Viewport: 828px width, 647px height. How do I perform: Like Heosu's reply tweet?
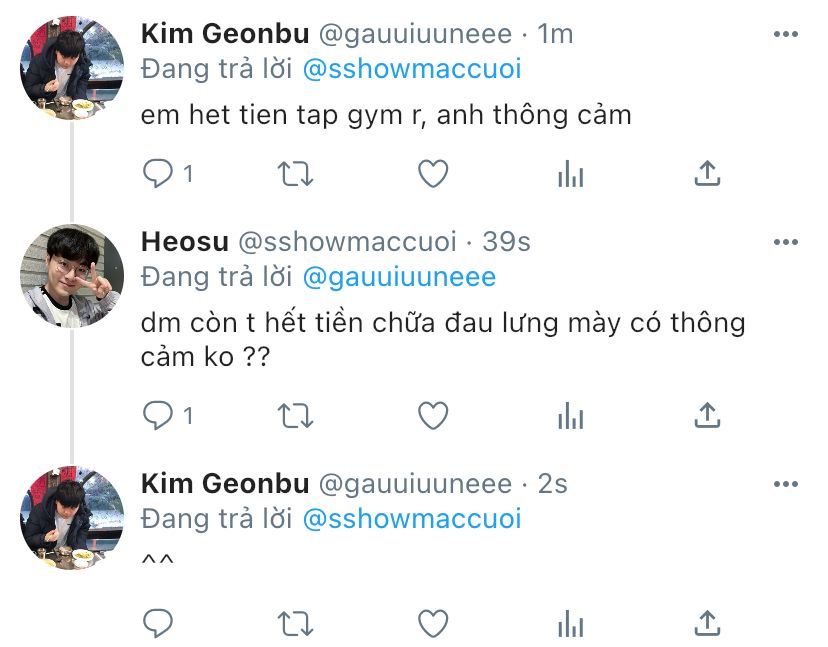pos(433,415)
